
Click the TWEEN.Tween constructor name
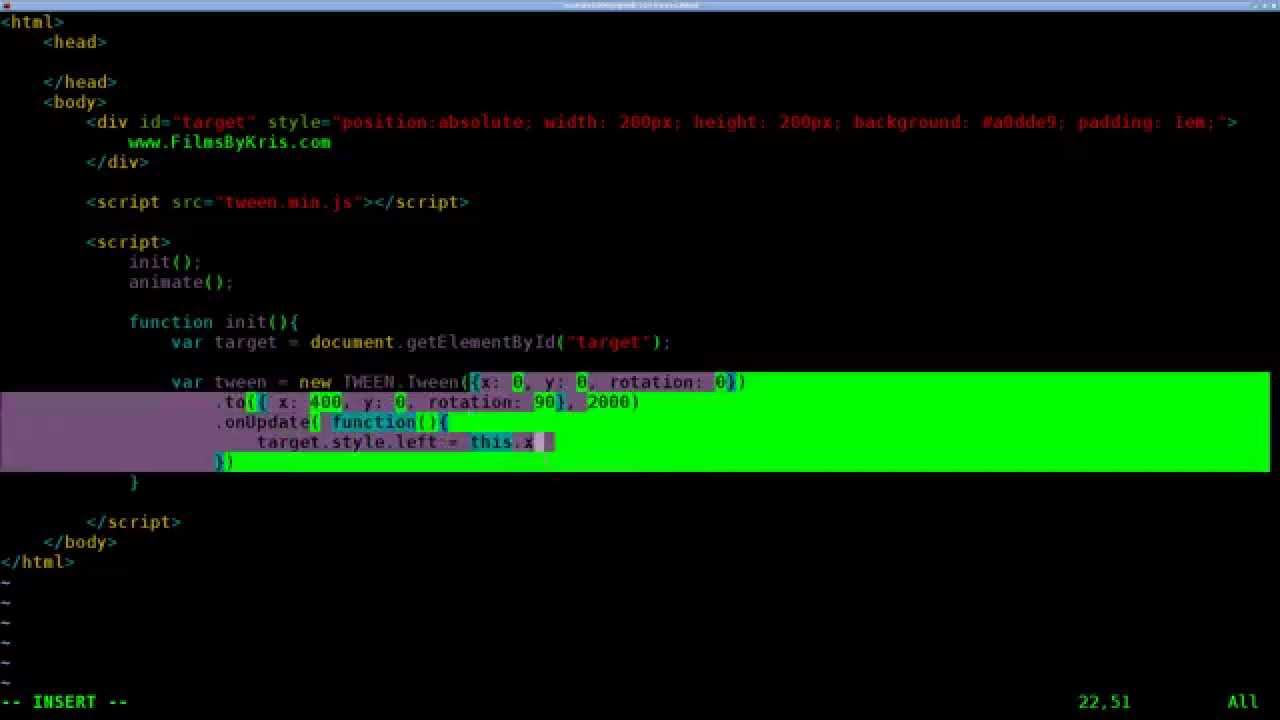(400, 382)
